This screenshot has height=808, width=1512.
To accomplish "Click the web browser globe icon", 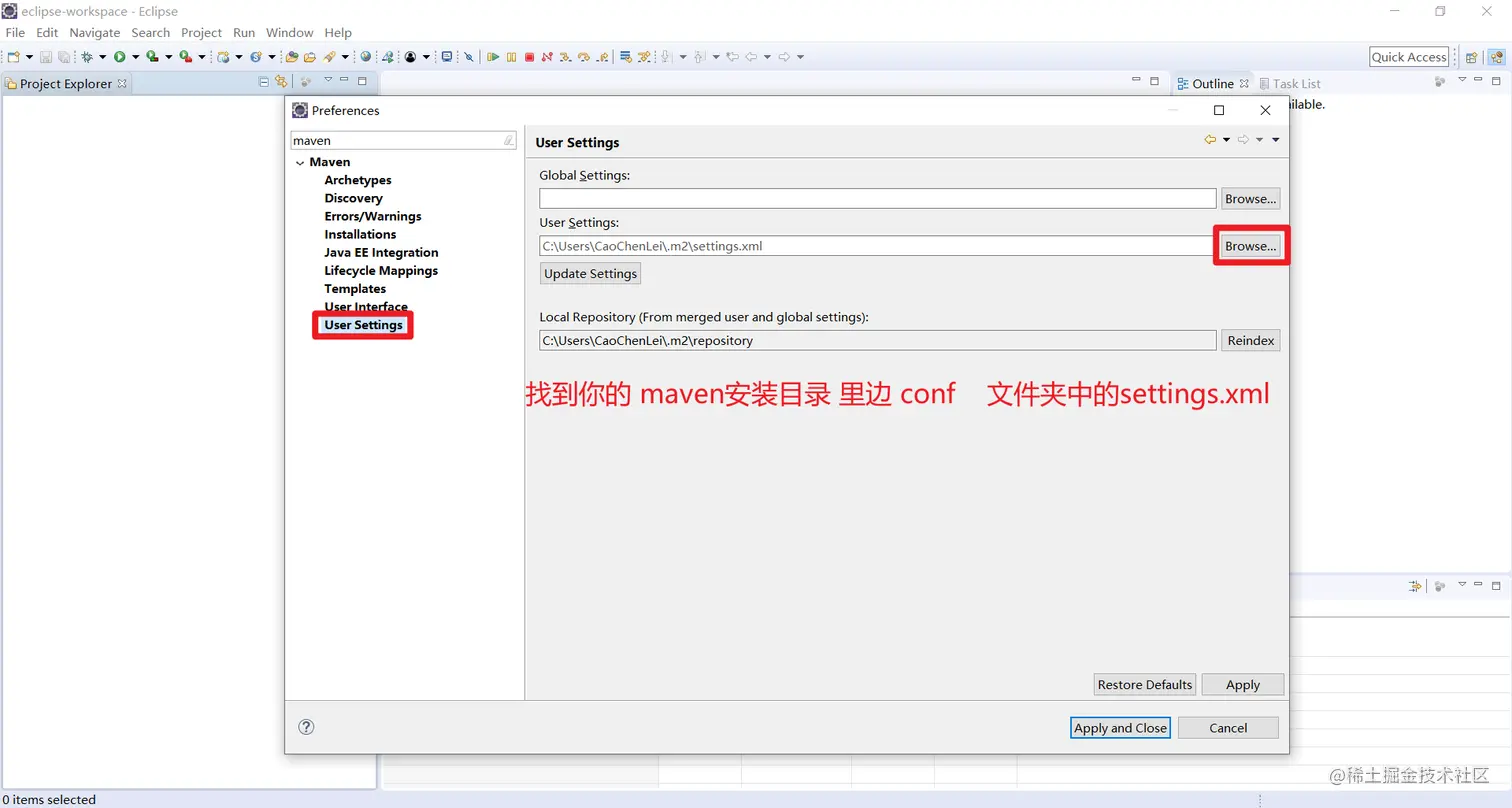I will pyautogui.click(x=366, y=57).
